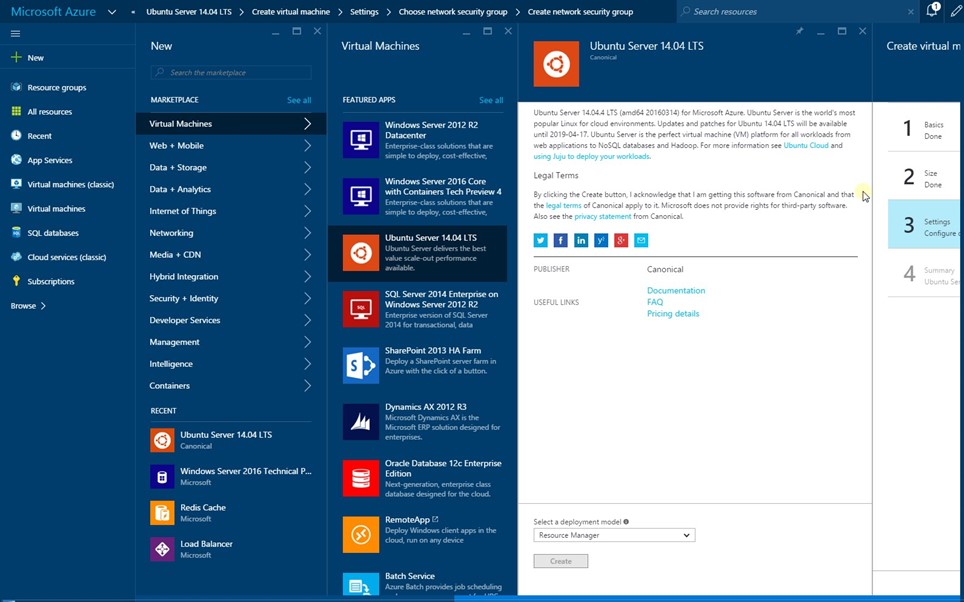Click RemoteApp orange icon
Image resolution: width=964 pixels, height=602 pixels.
[x=361, y=534]
